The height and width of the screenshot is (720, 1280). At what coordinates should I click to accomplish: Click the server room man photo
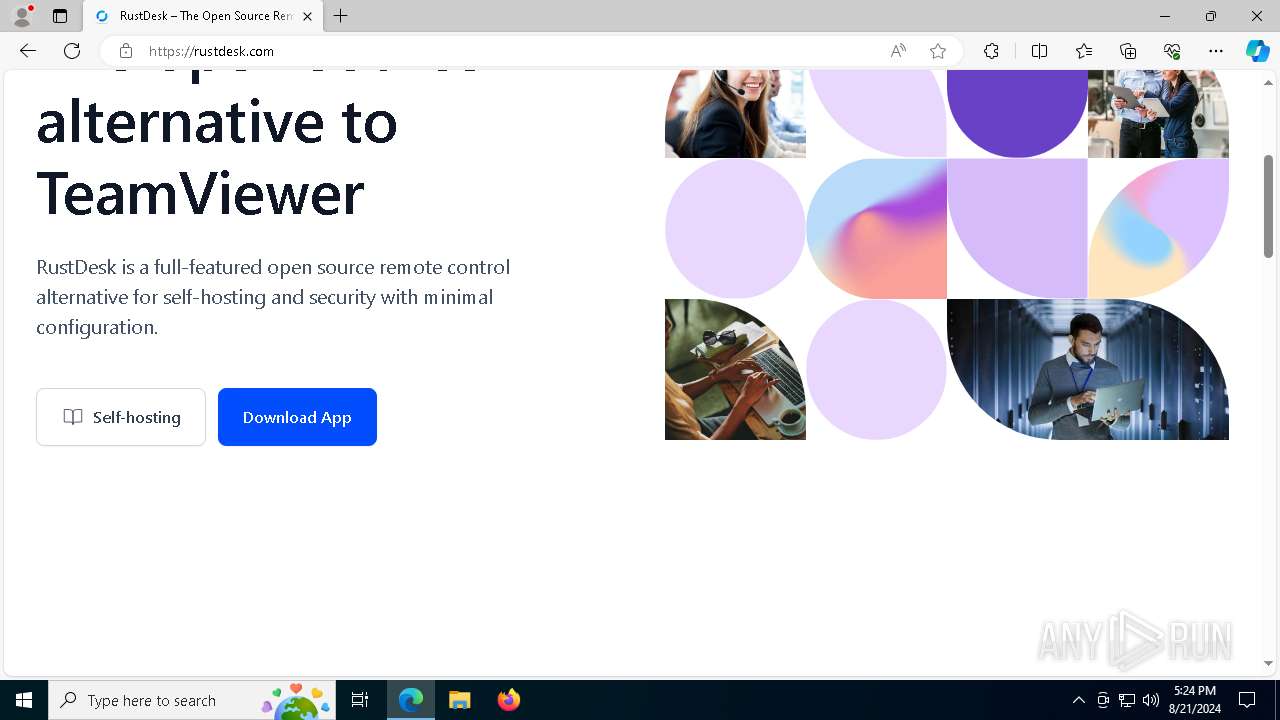click(x=1088, y=369)
